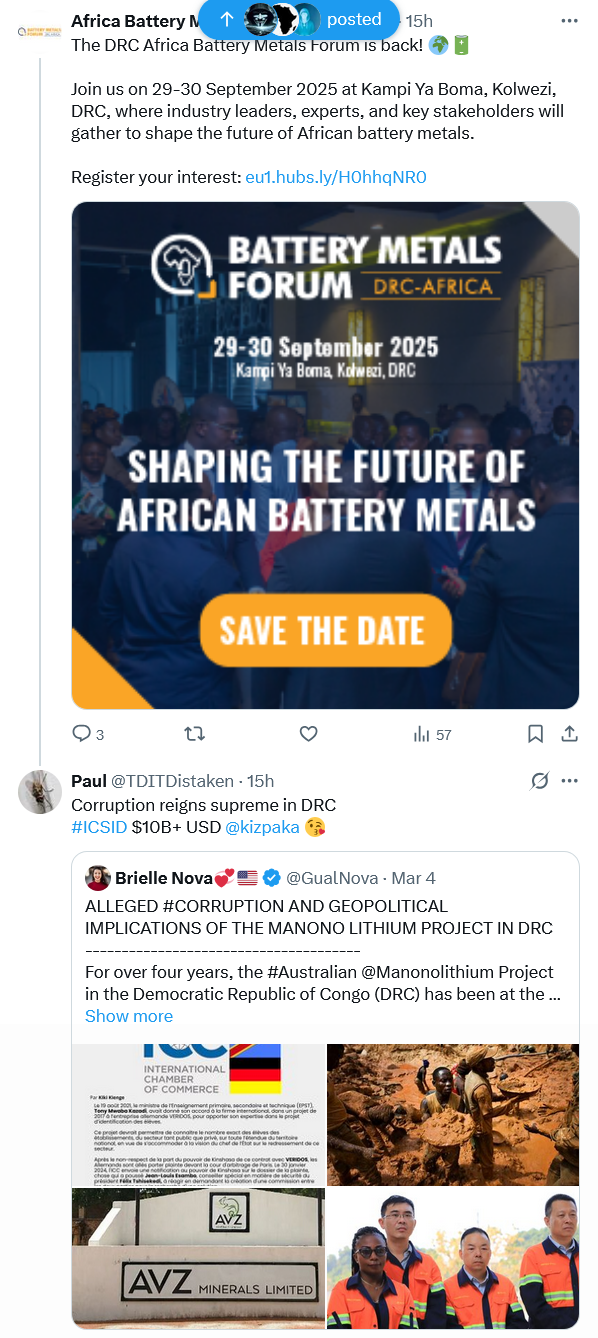Image resolution: width=598 pixels, height=1338 pixels.
Task: Open the @kizpaka mention
Action: pos(262,827)
